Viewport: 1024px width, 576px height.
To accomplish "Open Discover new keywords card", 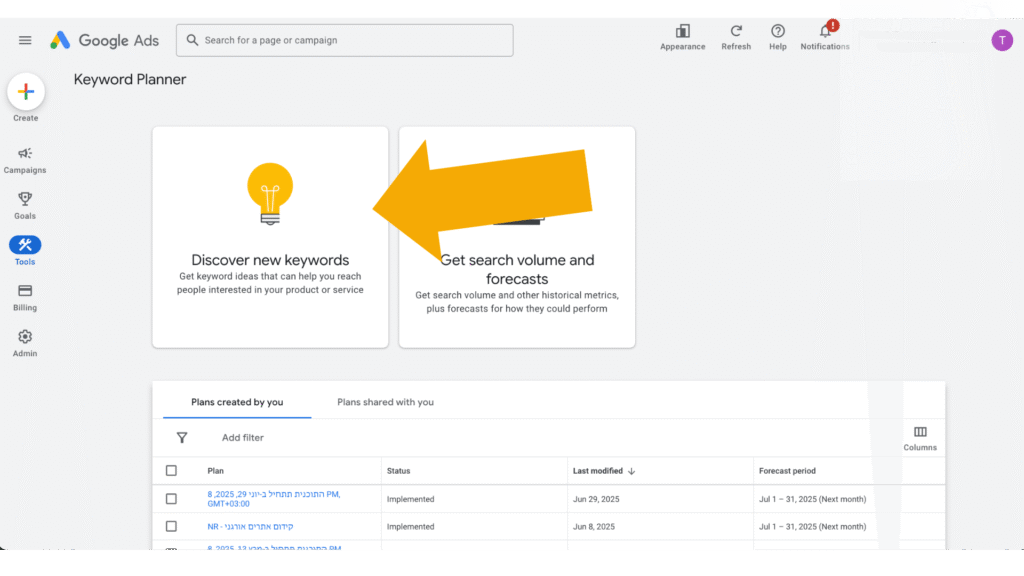I will 270,237.
